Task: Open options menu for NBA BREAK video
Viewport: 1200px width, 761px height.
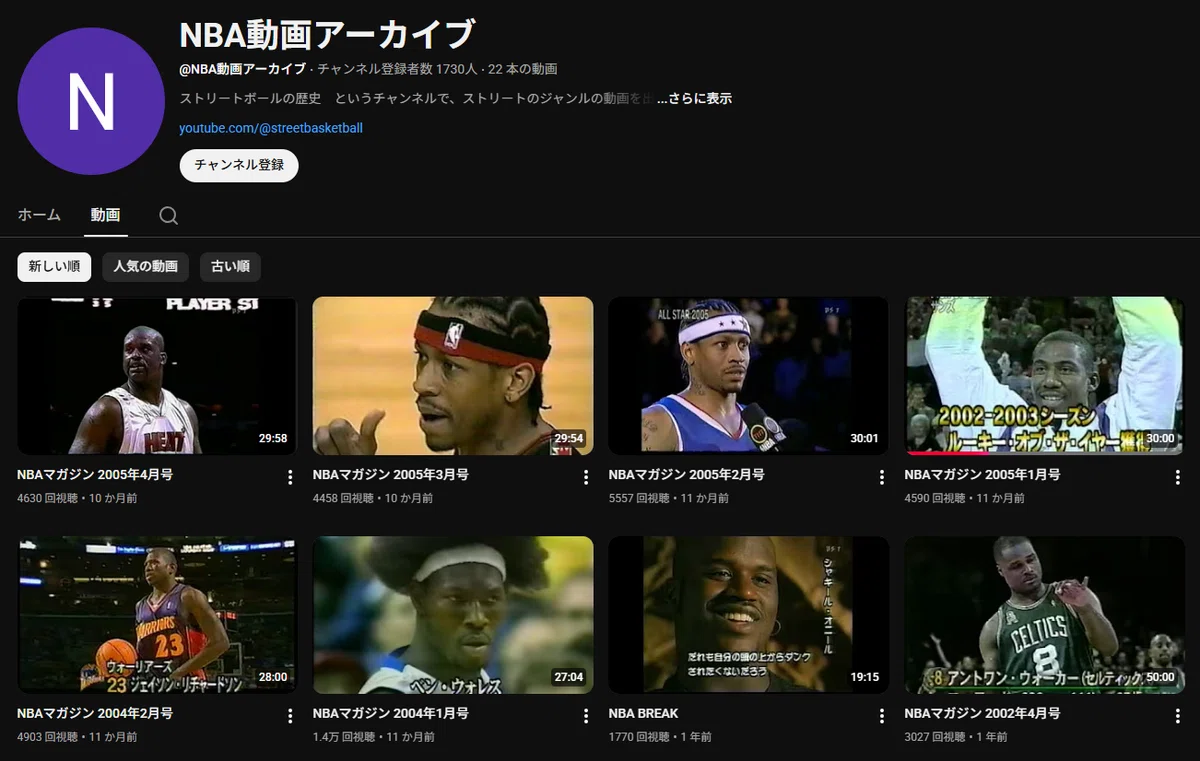Action: click(882, 716)
